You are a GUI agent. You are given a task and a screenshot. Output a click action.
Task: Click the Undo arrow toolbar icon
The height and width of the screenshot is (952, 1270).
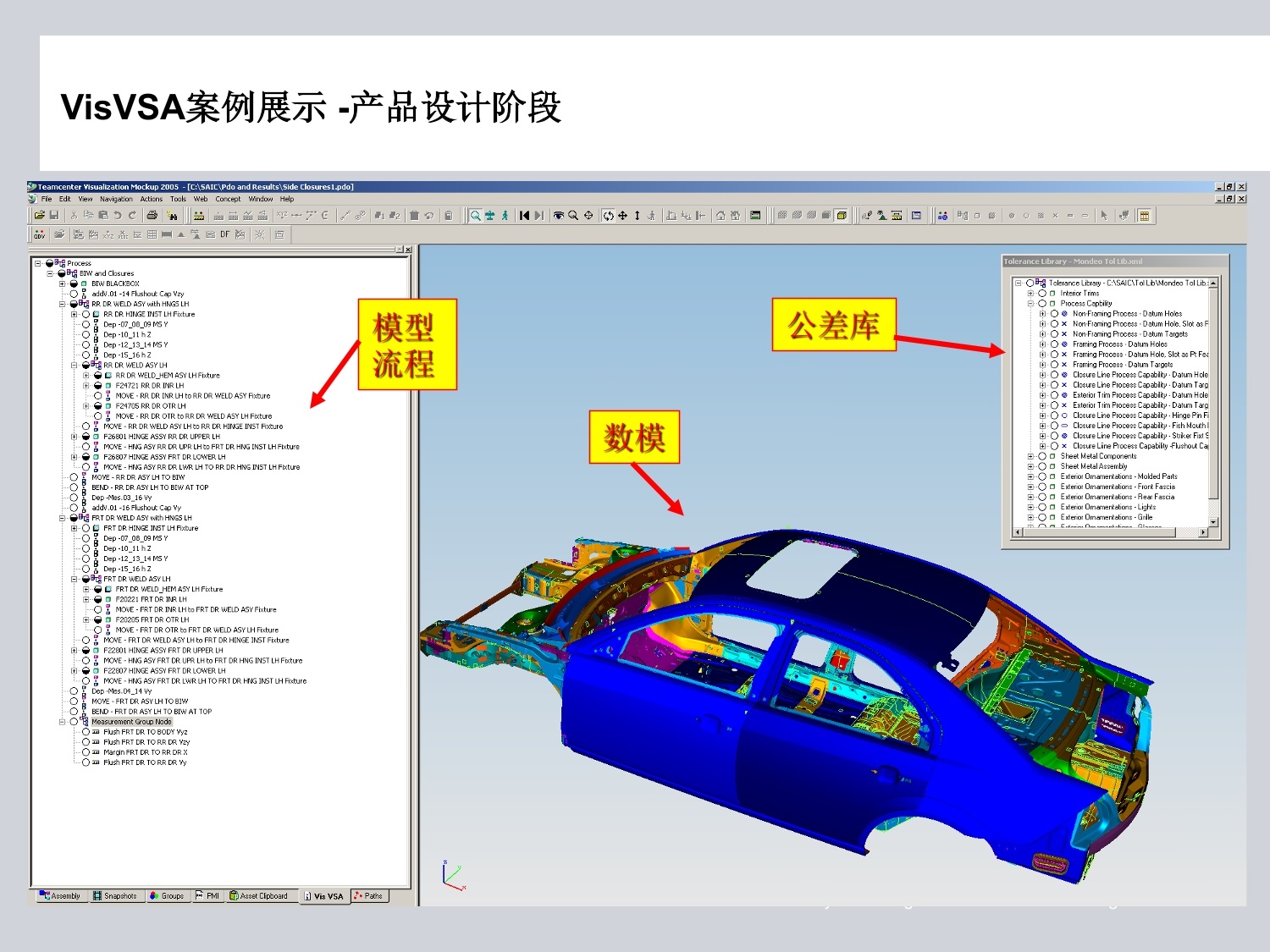(x=118, y=216)
